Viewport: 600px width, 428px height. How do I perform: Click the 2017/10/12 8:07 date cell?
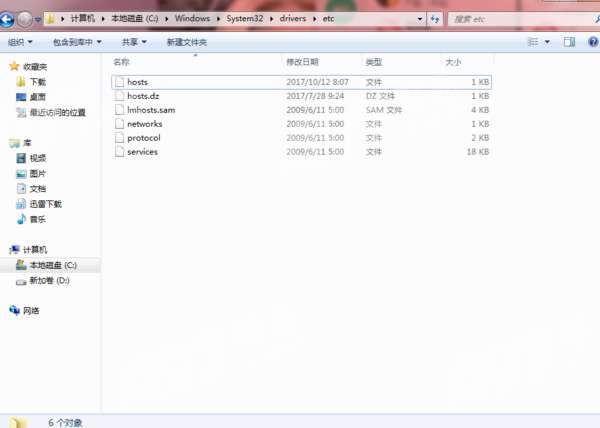(x=317, y=82)
